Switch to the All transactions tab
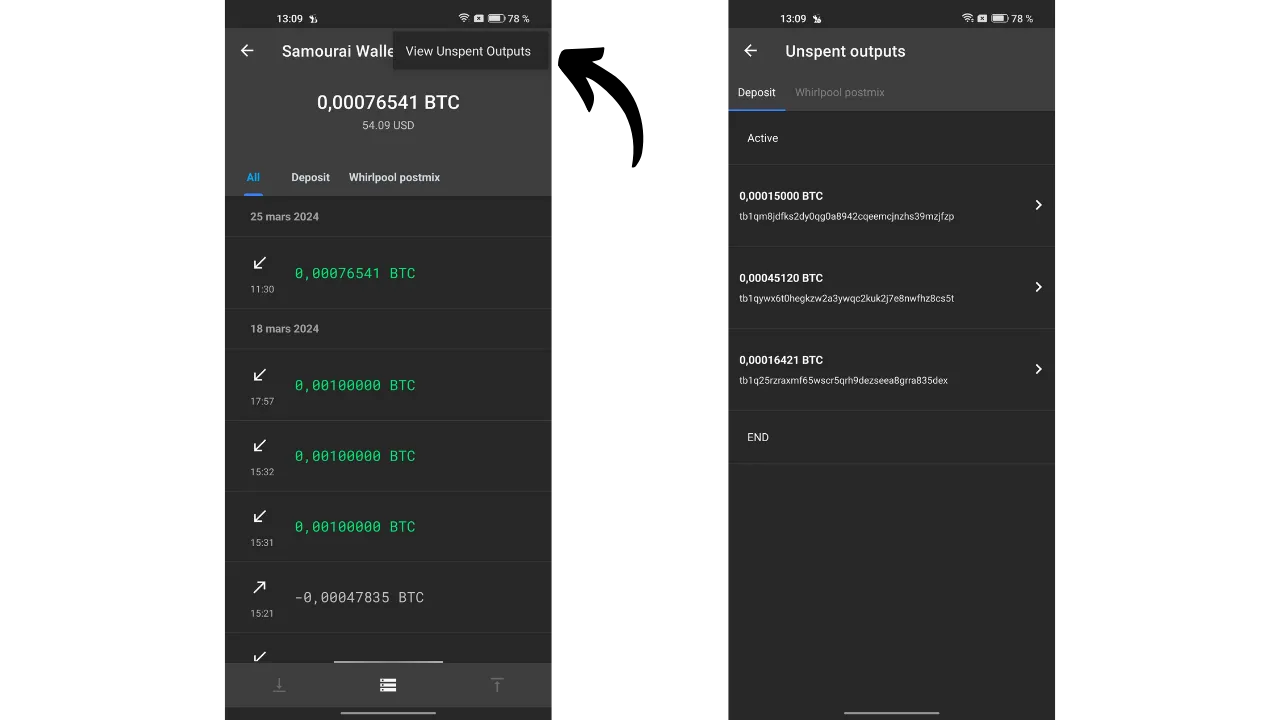Image resolution: width=1280 pixels, height=720 pixels. point(253,177)
